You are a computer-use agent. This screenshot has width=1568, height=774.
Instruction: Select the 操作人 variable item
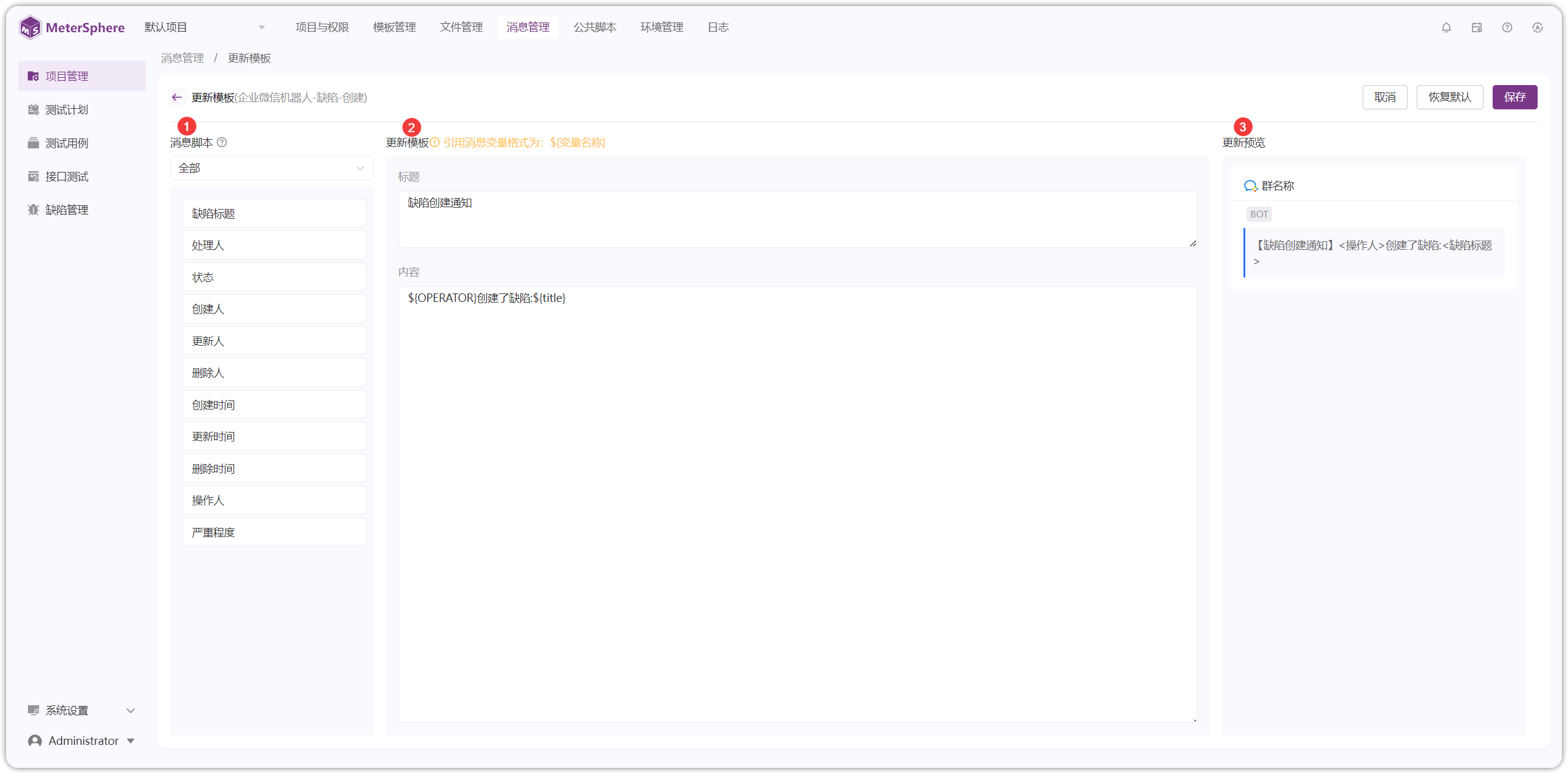pyautogui.click(x=274, y=500)
